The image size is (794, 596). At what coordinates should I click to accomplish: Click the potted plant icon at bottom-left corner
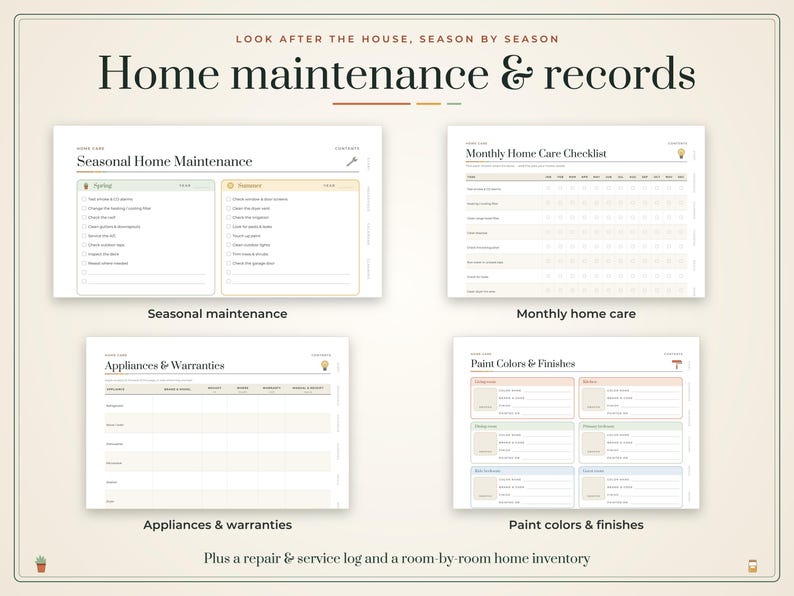click(41, 564)
